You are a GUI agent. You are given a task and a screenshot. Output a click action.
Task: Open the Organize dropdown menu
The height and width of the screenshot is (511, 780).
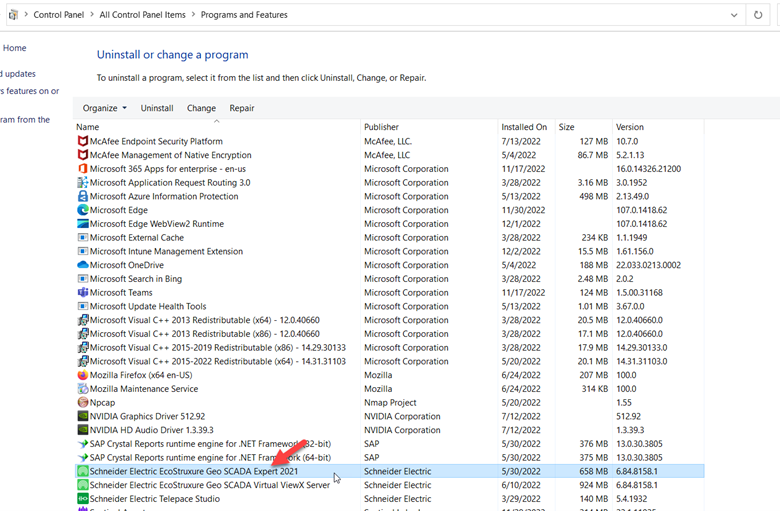pyautogui.click(x=104, y=108)
